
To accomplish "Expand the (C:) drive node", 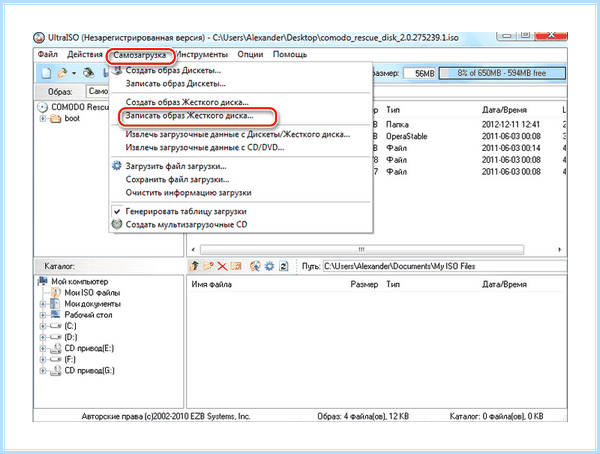I will (x=43, y=326).
